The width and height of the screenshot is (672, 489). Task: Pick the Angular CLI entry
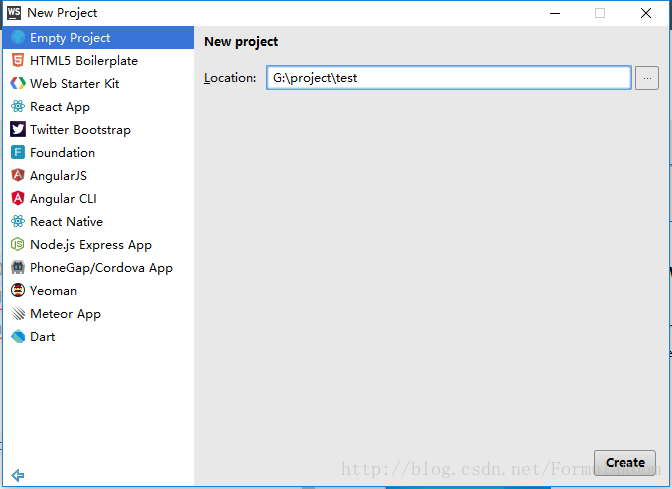point(98,198)
